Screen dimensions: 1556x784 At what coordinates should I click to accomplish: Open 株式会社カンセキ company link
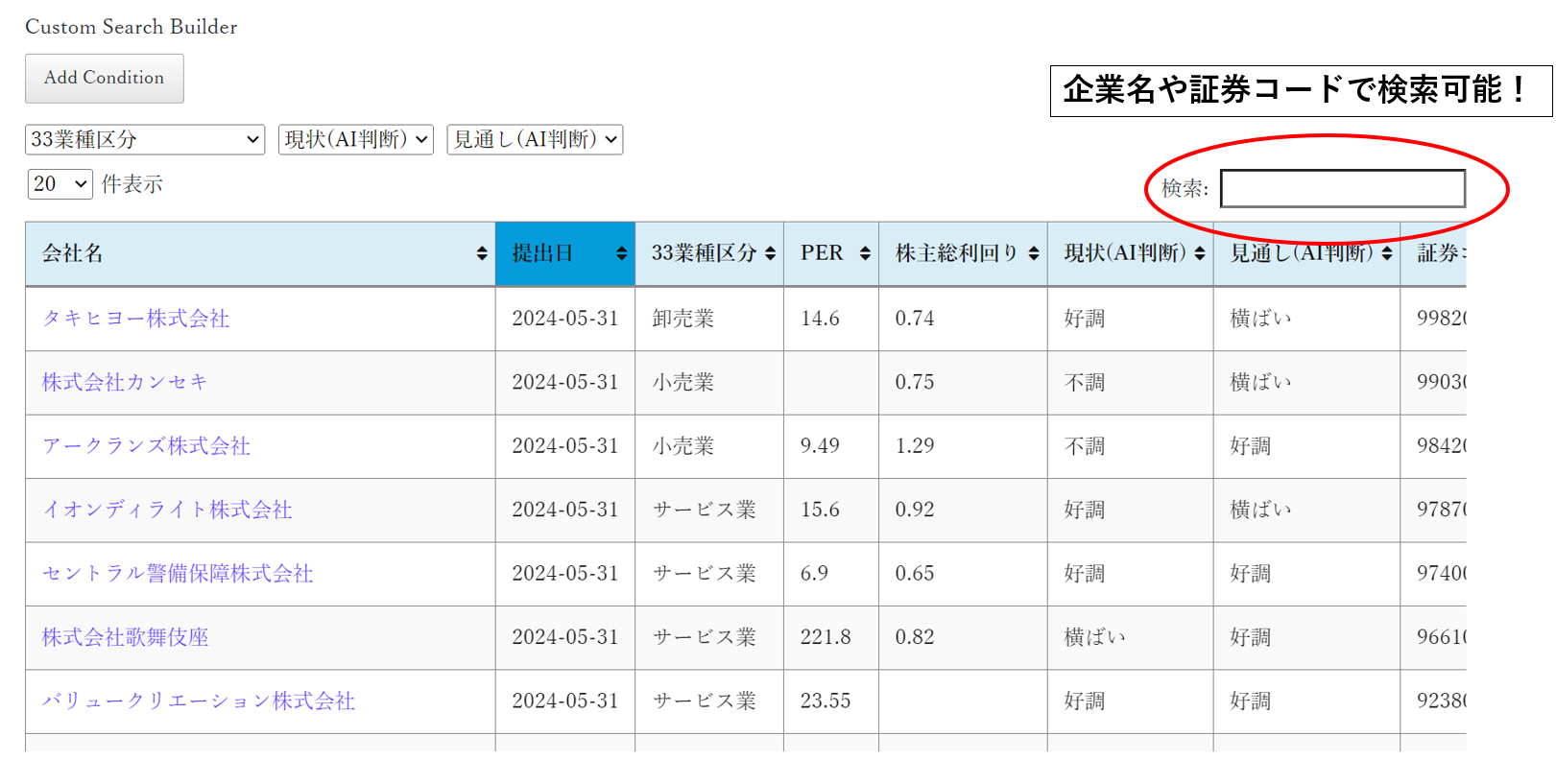[125, 382]
